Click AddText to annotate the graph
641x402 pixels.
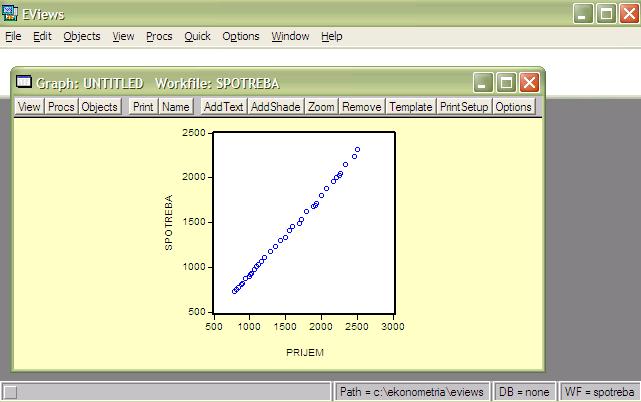[223, 107]
